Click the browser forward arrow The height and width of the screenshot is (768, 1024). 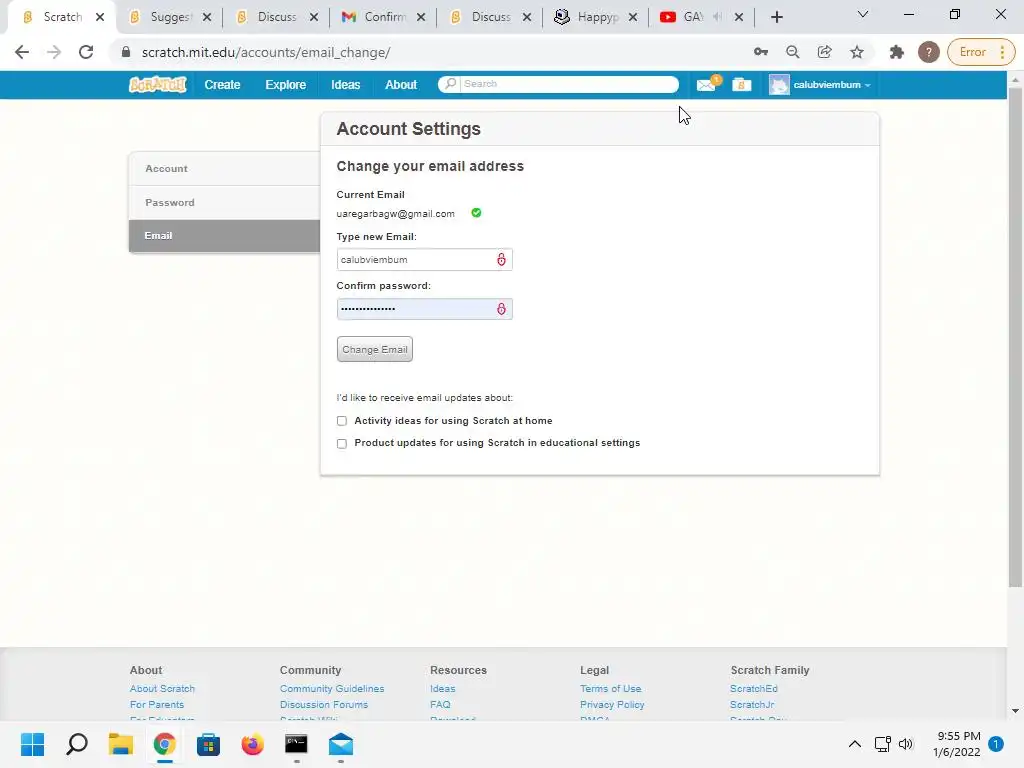tap(54, 52)
